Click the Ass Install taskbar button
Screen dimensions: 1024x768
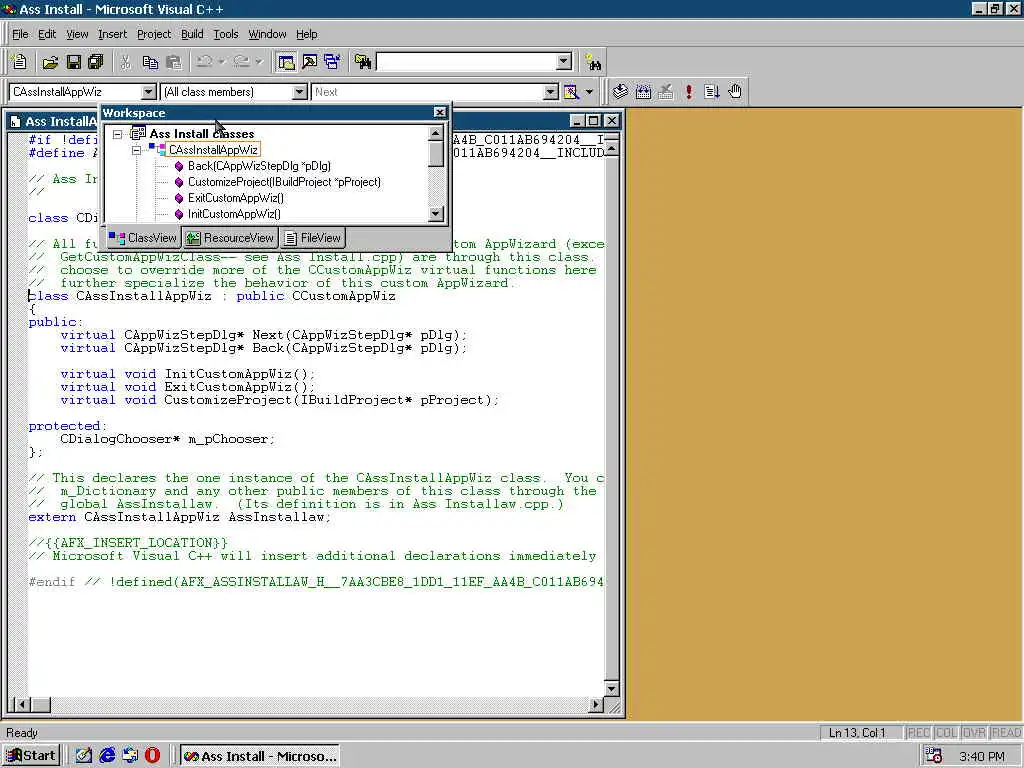260,756
